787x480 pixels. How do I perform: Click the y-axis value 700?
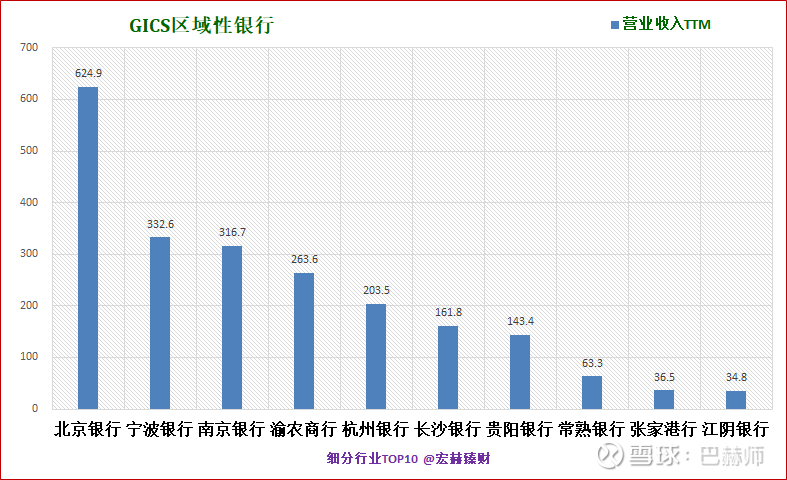click(x=29, y=48)
